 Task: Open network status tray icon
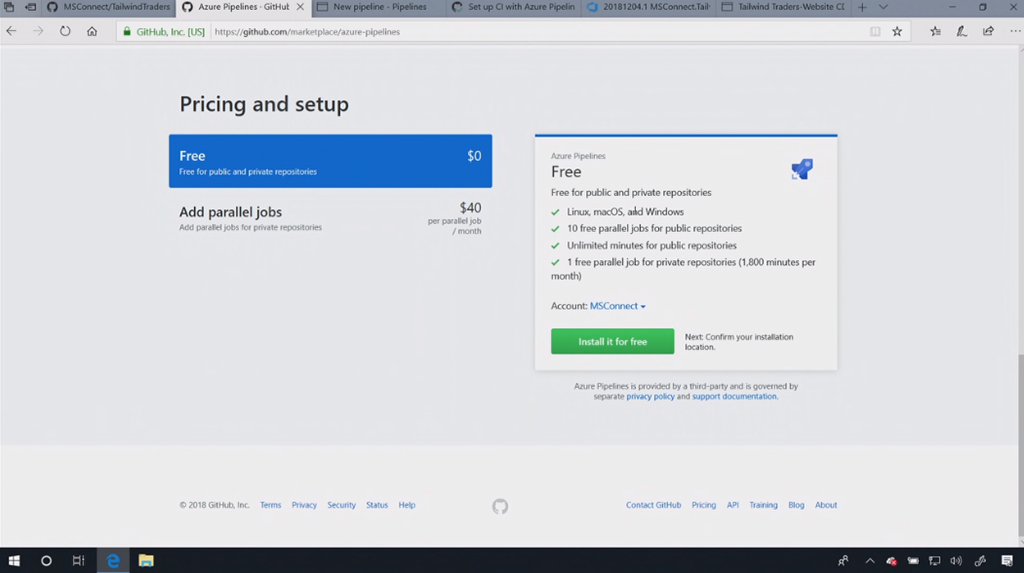(x=935, y=561)
